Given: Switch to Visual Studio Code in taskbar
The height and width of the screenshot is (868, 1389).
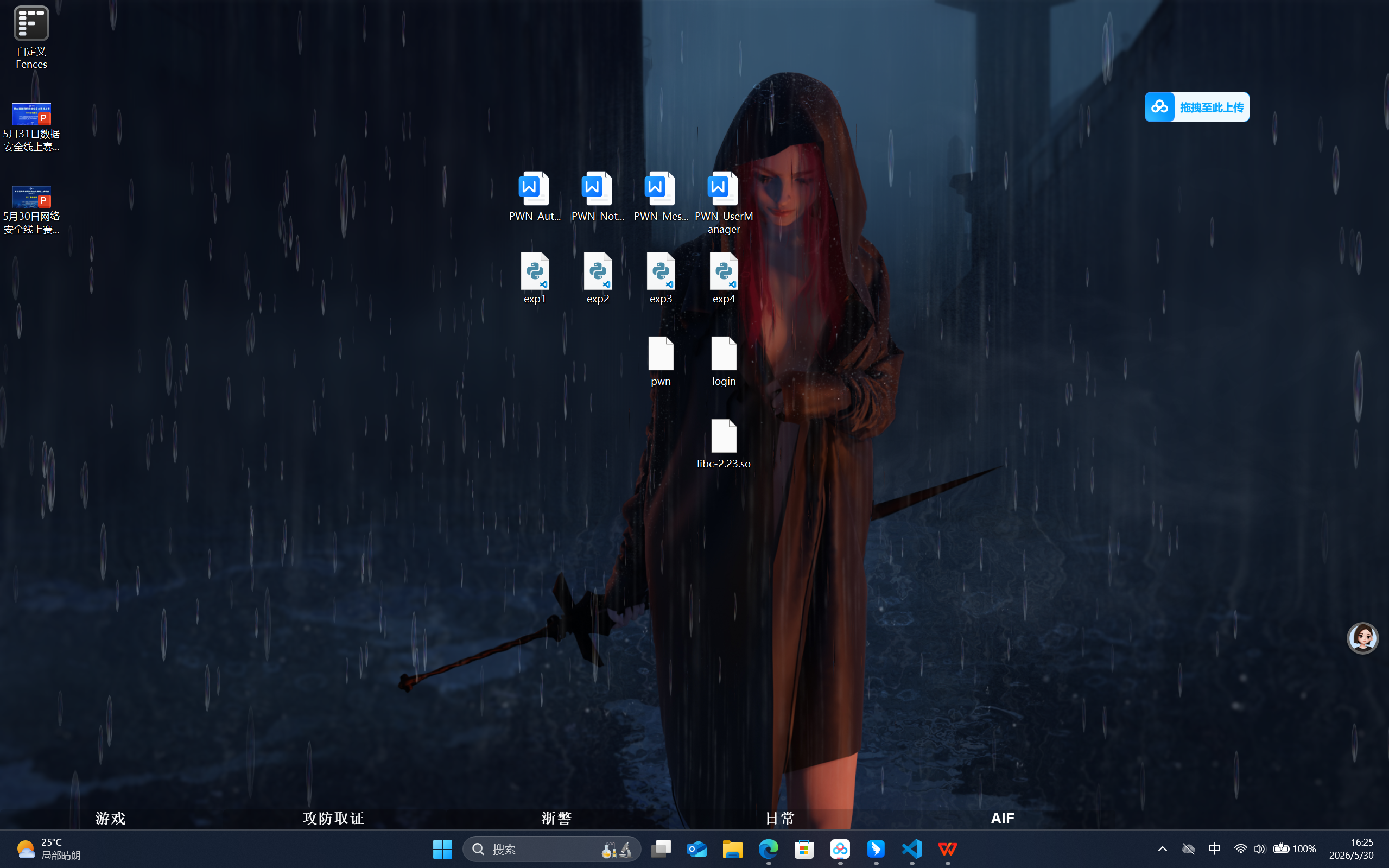Looking at the screenshot, I should [911, 849].
